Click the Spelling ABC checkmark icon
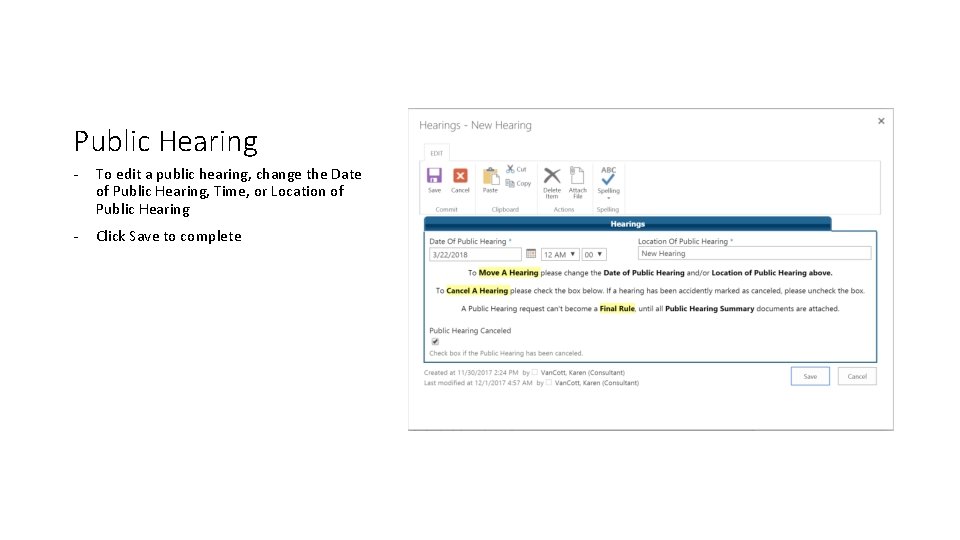Viewport: 960px width, 540px height. pyautogui.click(x=608, y=176)
